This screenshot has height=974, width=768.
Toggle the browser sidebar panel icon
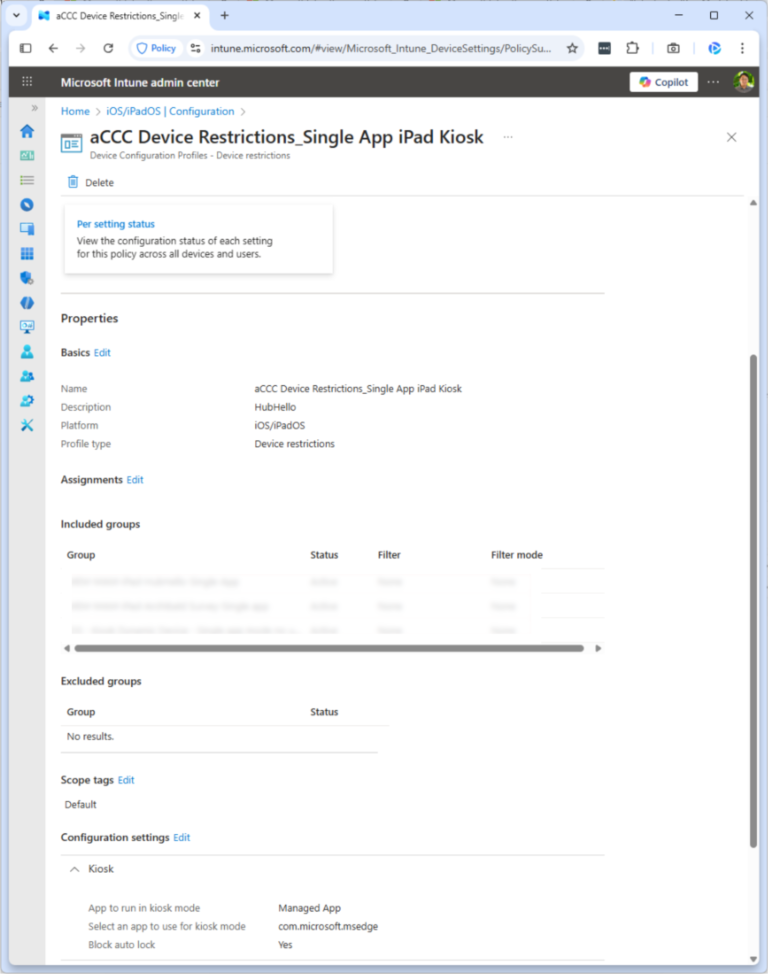25,48
